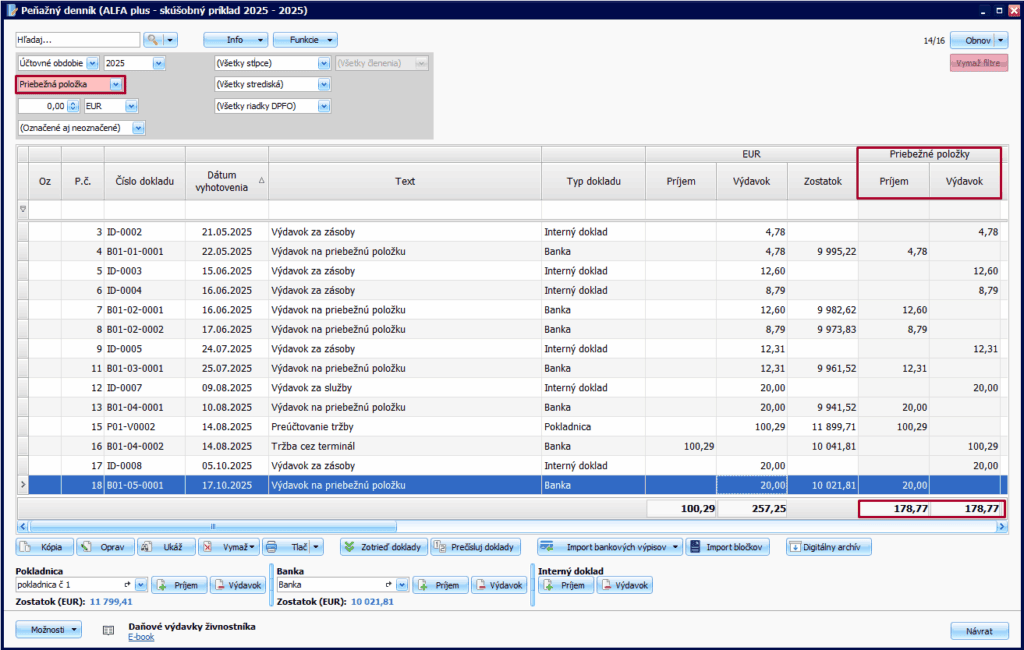Image resolution: width=1024 pixels, height=650 pixels.
Task: Click the Ukáž view document button
Action: click(165, 547)
